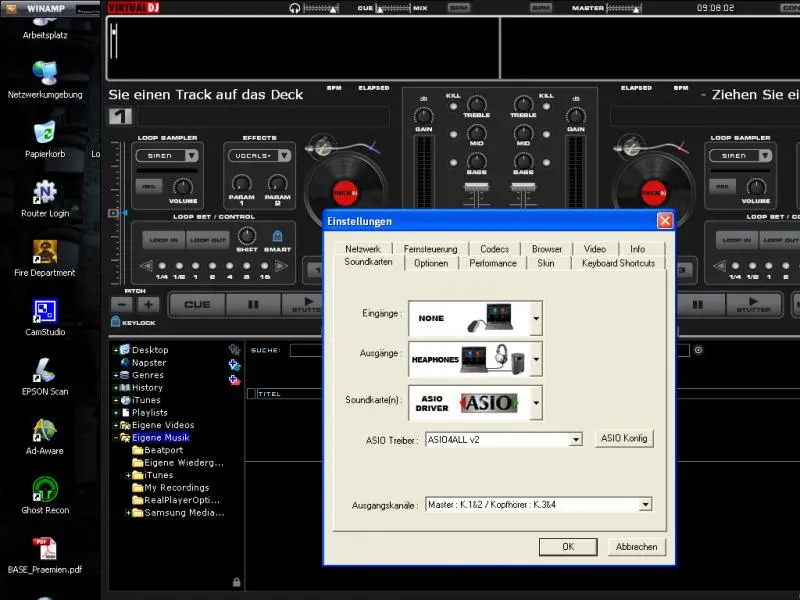Open the Eingänge input dropdown
Viewport: 800px width, 600px height.
click(536, 320)
